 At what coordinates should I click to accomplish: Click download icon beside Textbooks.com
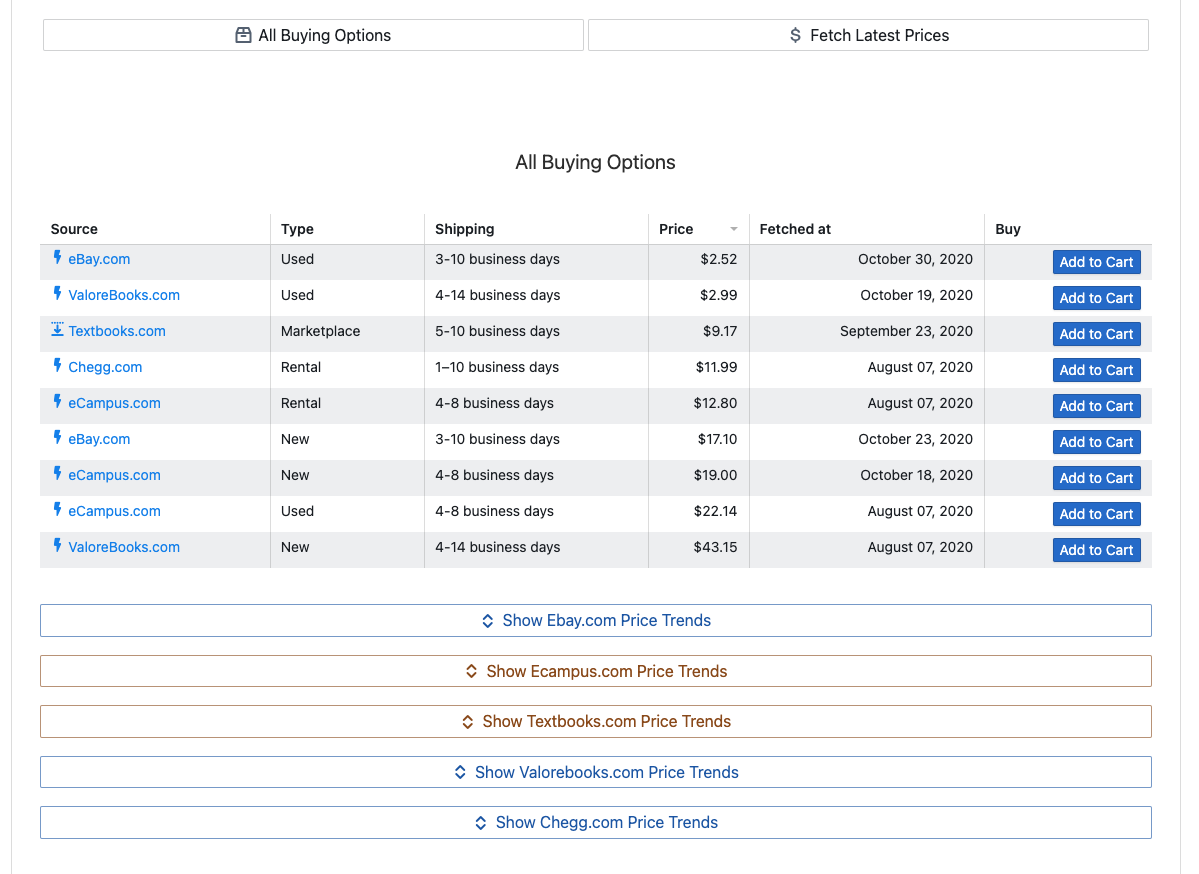[57, 330]
